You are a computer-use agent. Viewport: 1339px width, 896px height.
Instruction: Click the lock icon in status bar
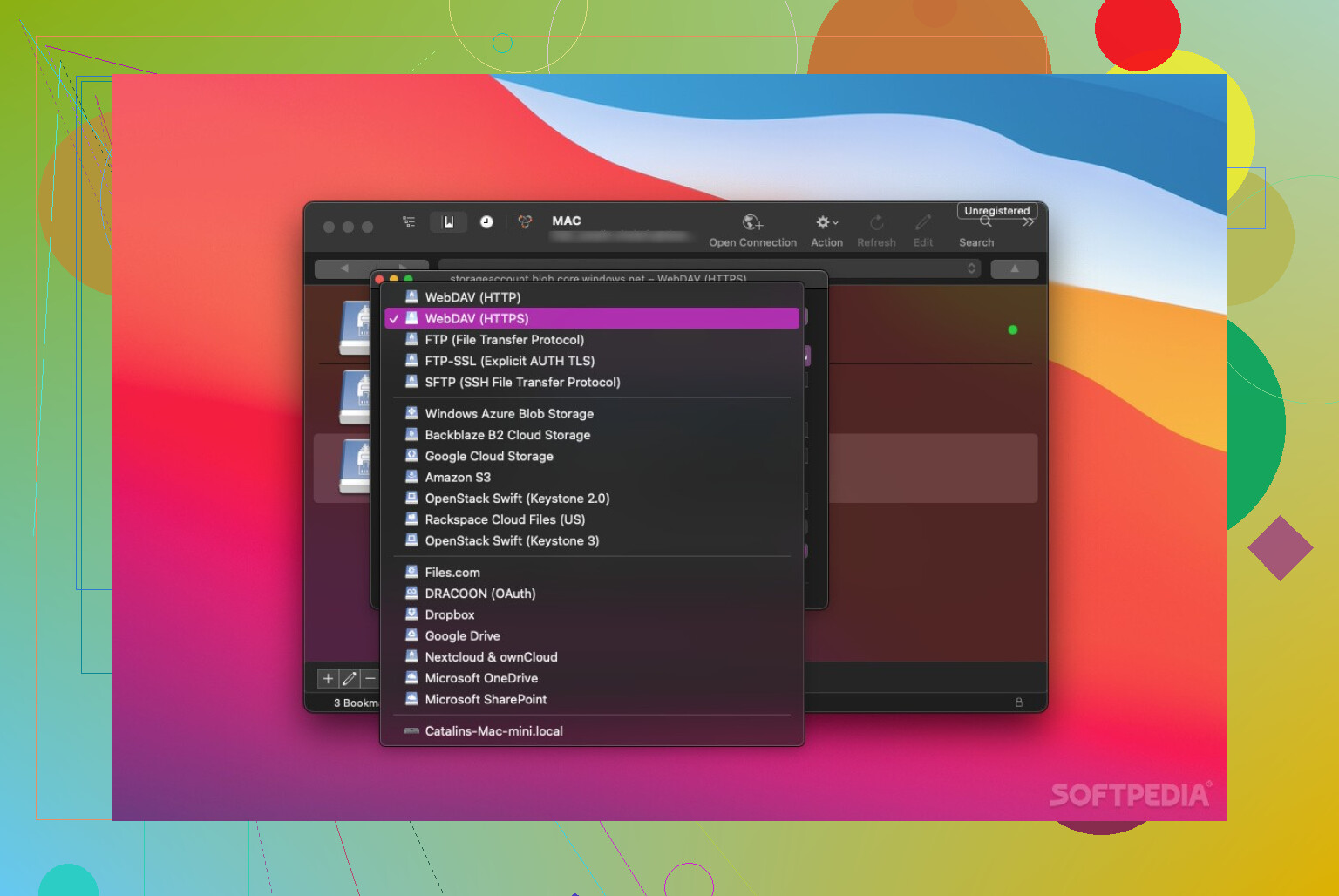pos(1018,703)
